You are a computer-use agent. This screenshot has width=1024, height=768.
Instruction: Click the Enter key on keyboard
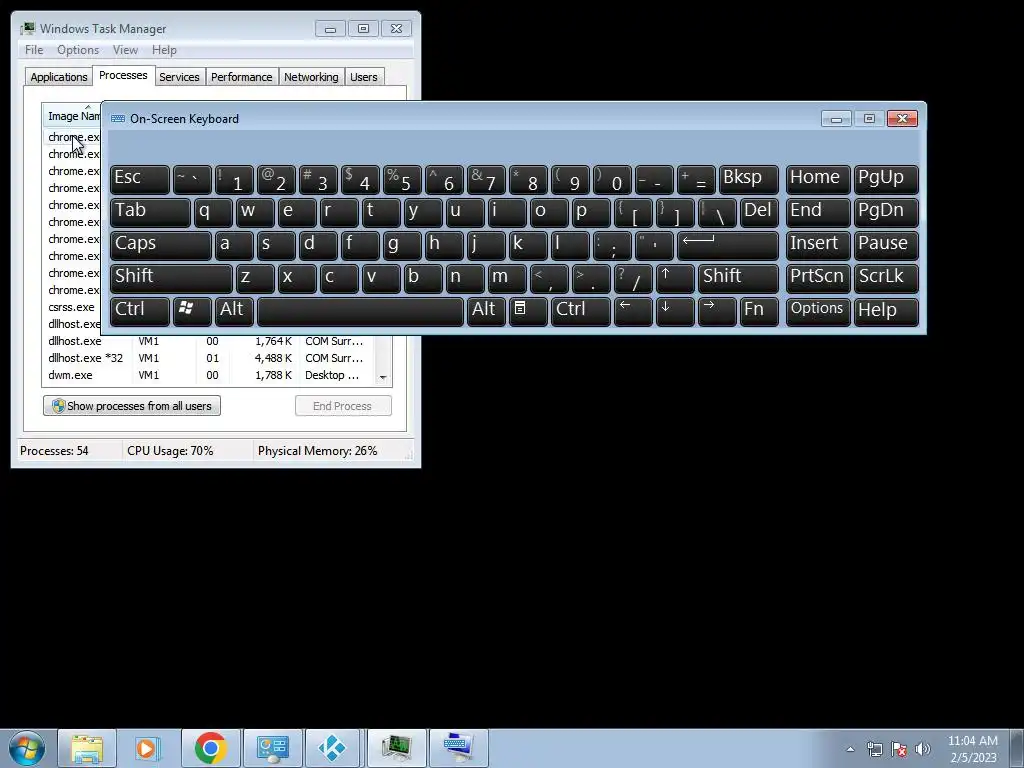click(728, 246)
